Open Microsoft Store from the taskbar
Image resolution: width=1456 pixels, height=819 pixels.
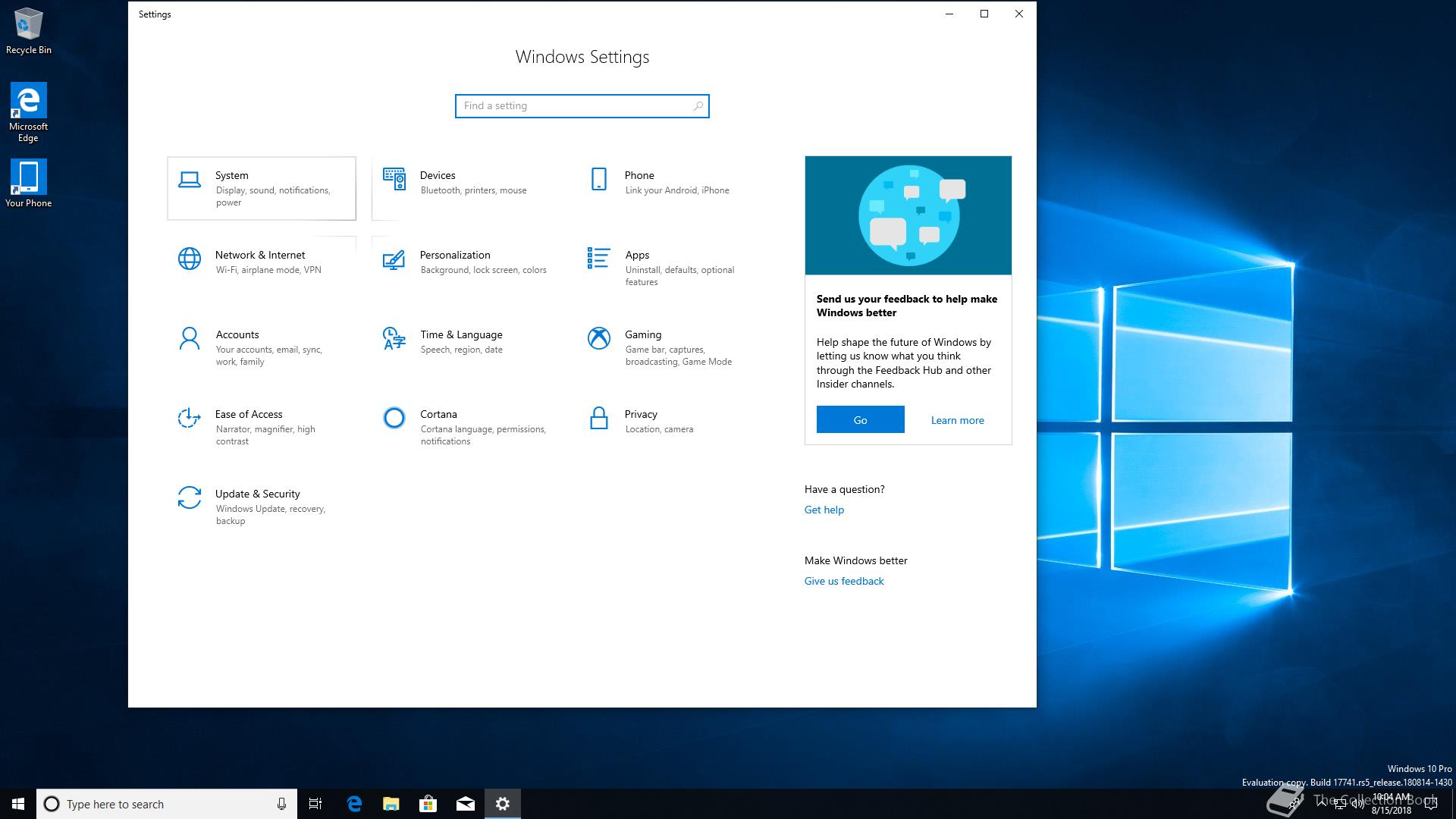[x=428, y=804]
